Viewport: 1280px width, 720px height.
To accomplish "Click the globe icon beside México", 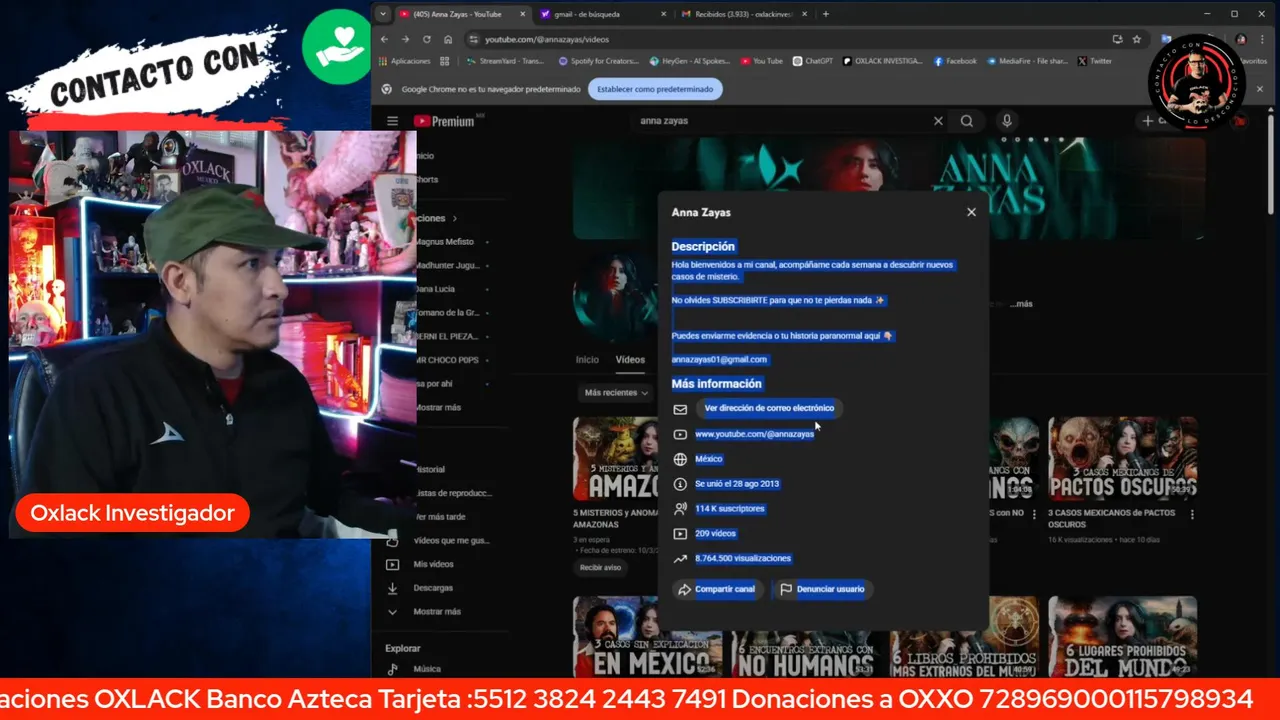I will pos(680,459).
